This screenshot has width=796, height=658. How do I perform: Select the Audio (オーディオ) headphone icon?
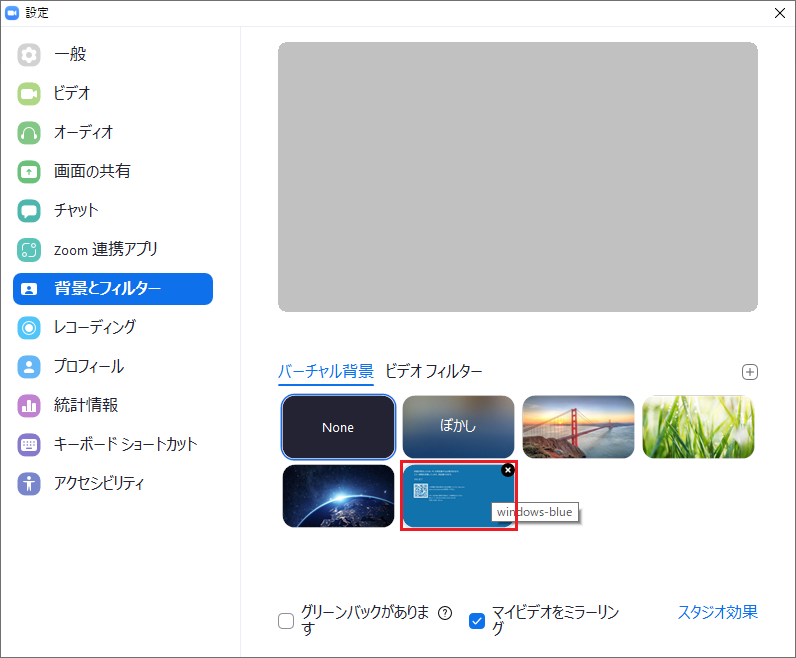point(29,132)
